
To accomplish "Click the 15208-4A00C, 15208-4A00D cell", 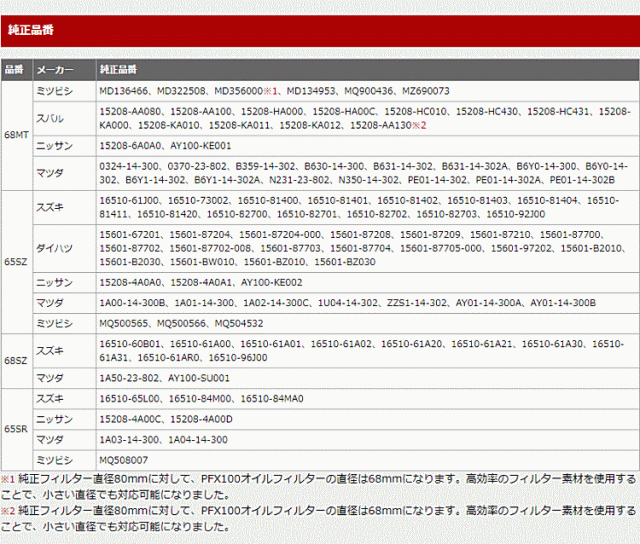I will tap(368, 419).
